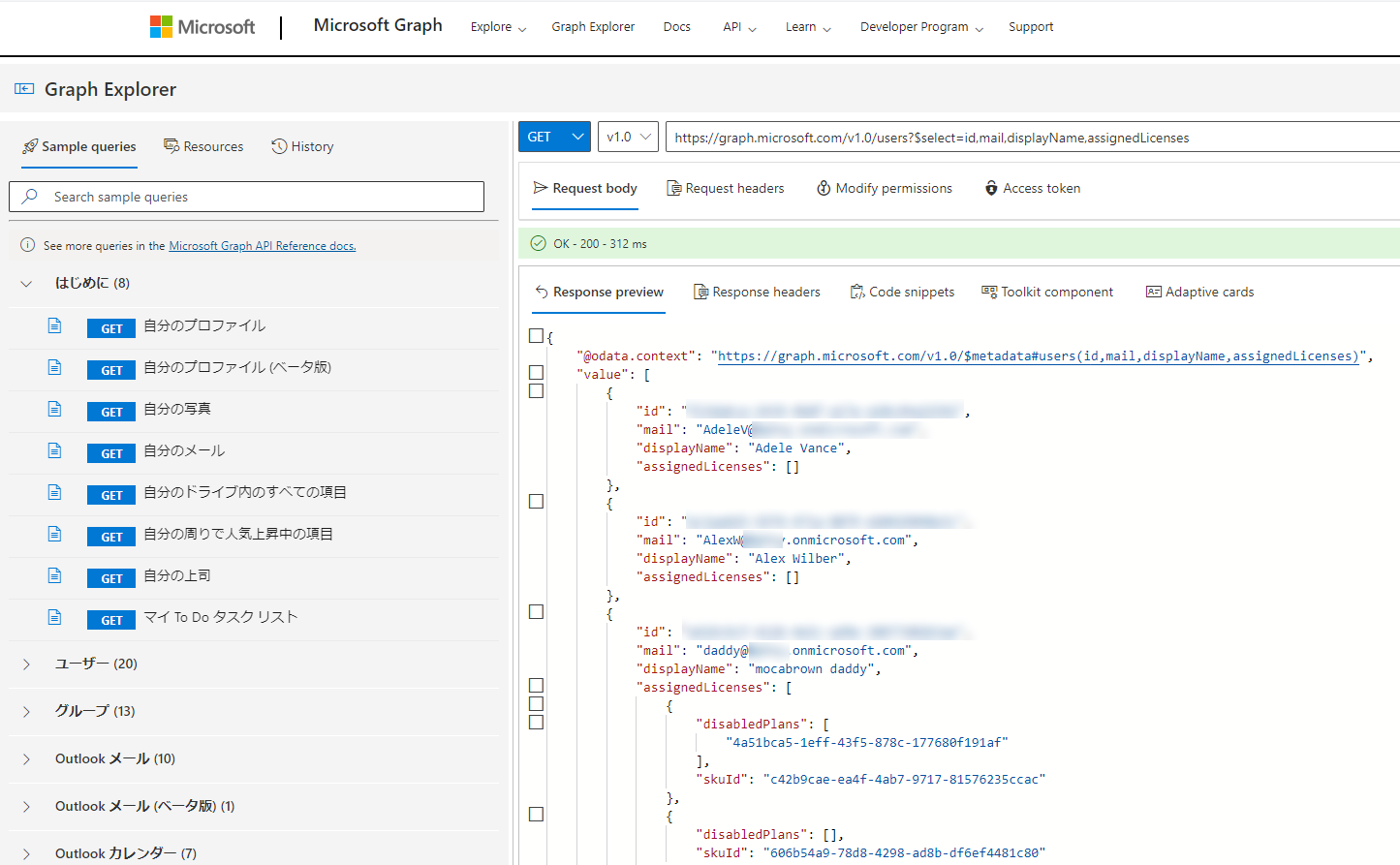Switch to the History tab

coord(302,146)
